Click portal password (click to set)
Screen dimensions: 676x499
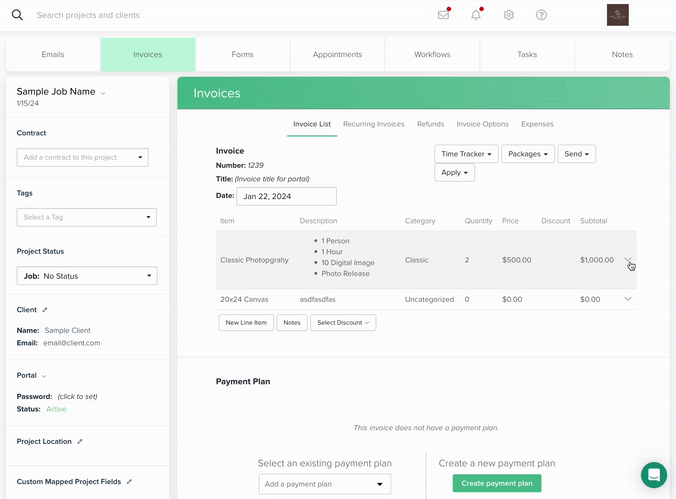click(78, 396)
